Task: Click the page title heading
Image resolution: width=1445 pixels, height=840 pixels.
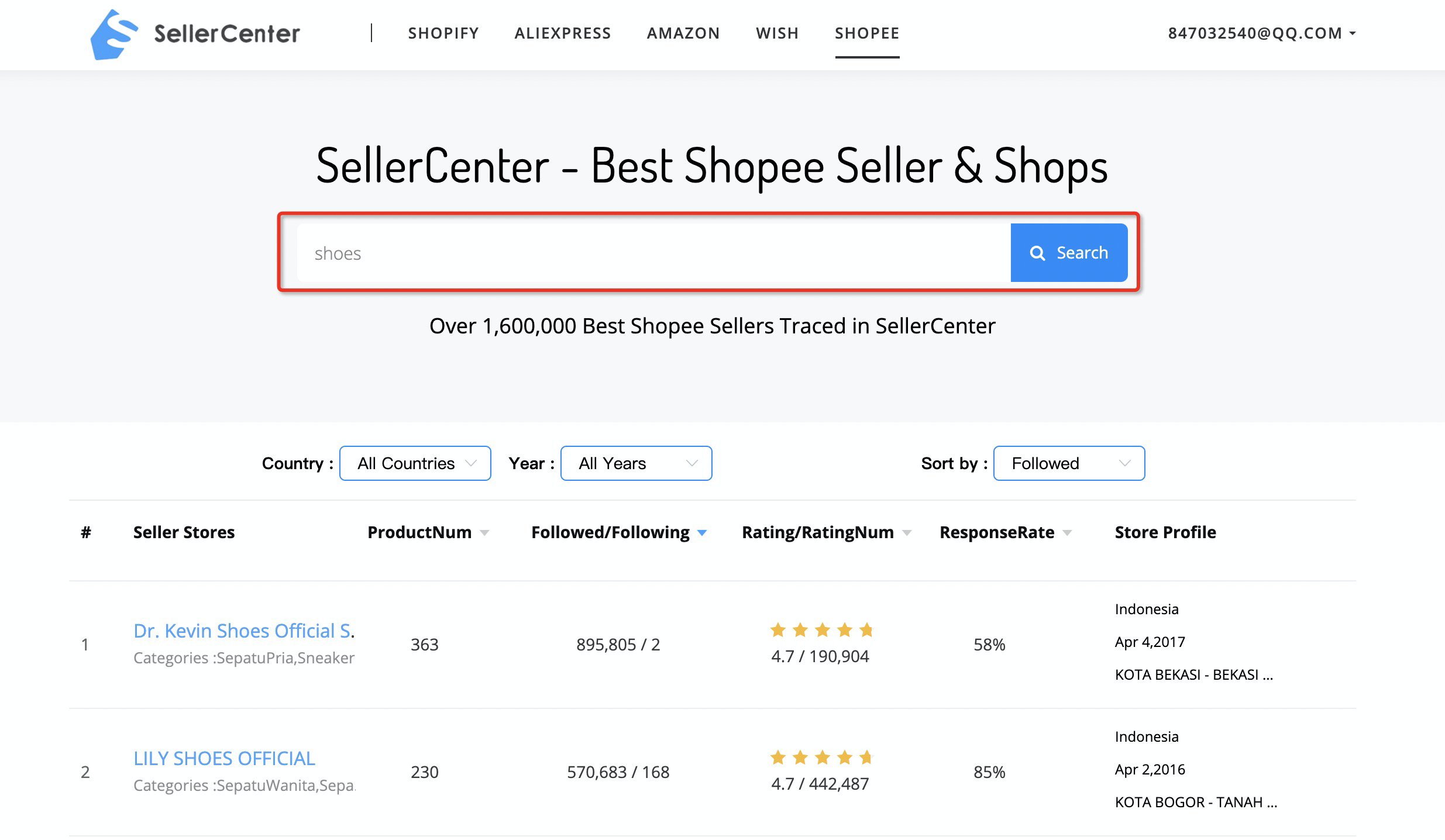Action: tap(712, 166)
